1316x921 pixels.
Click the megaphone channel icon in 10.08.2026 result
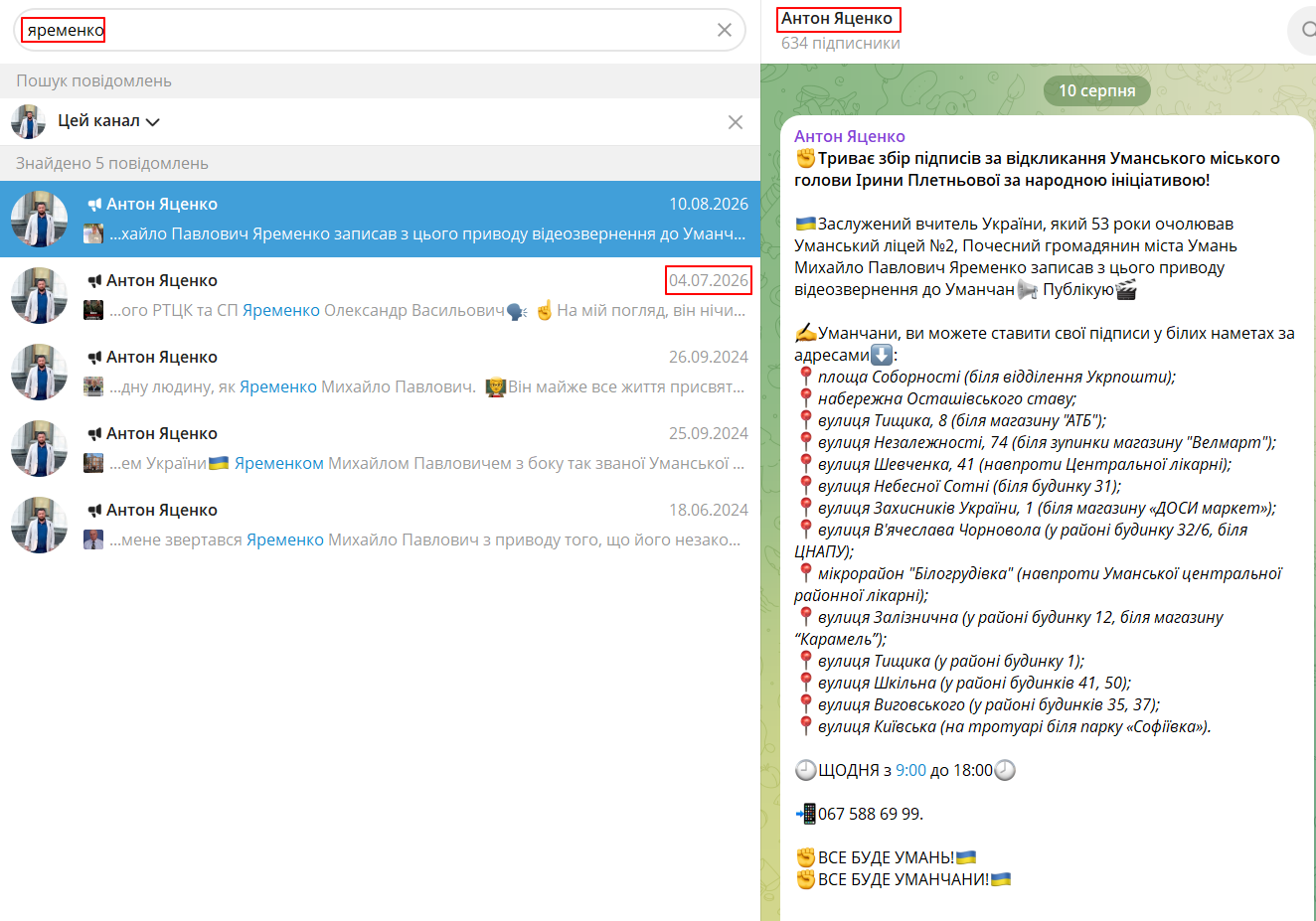click(94, 205)
